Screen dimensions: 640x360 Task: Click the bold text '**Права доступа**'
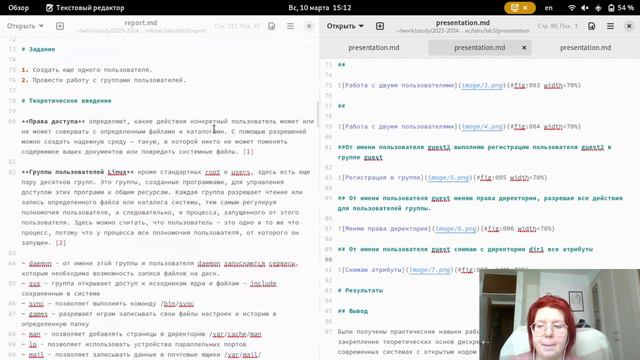[53, 121]
